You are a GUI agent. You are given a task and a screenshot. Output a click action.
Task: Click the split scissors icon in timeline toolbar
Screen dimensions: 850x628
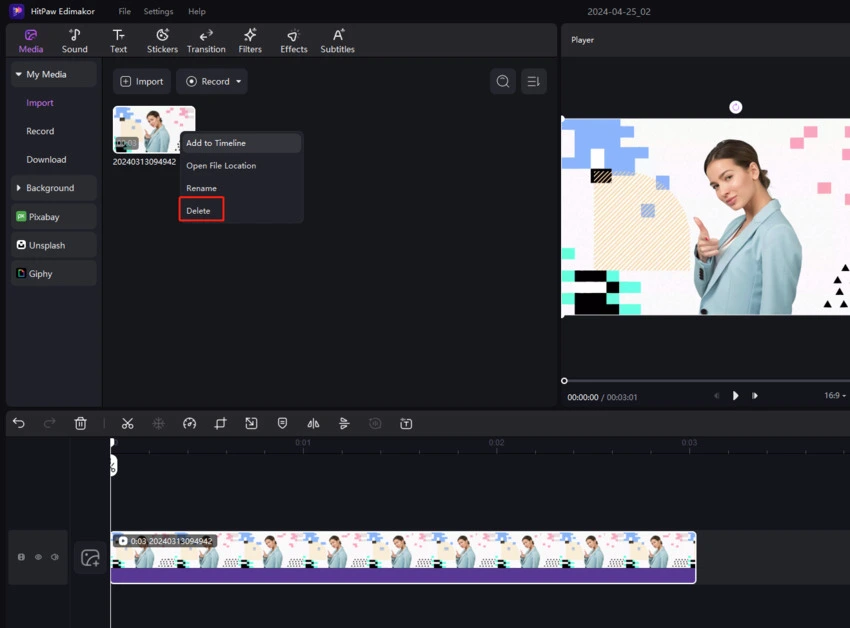pyautogui.click(x=128, y=424)
